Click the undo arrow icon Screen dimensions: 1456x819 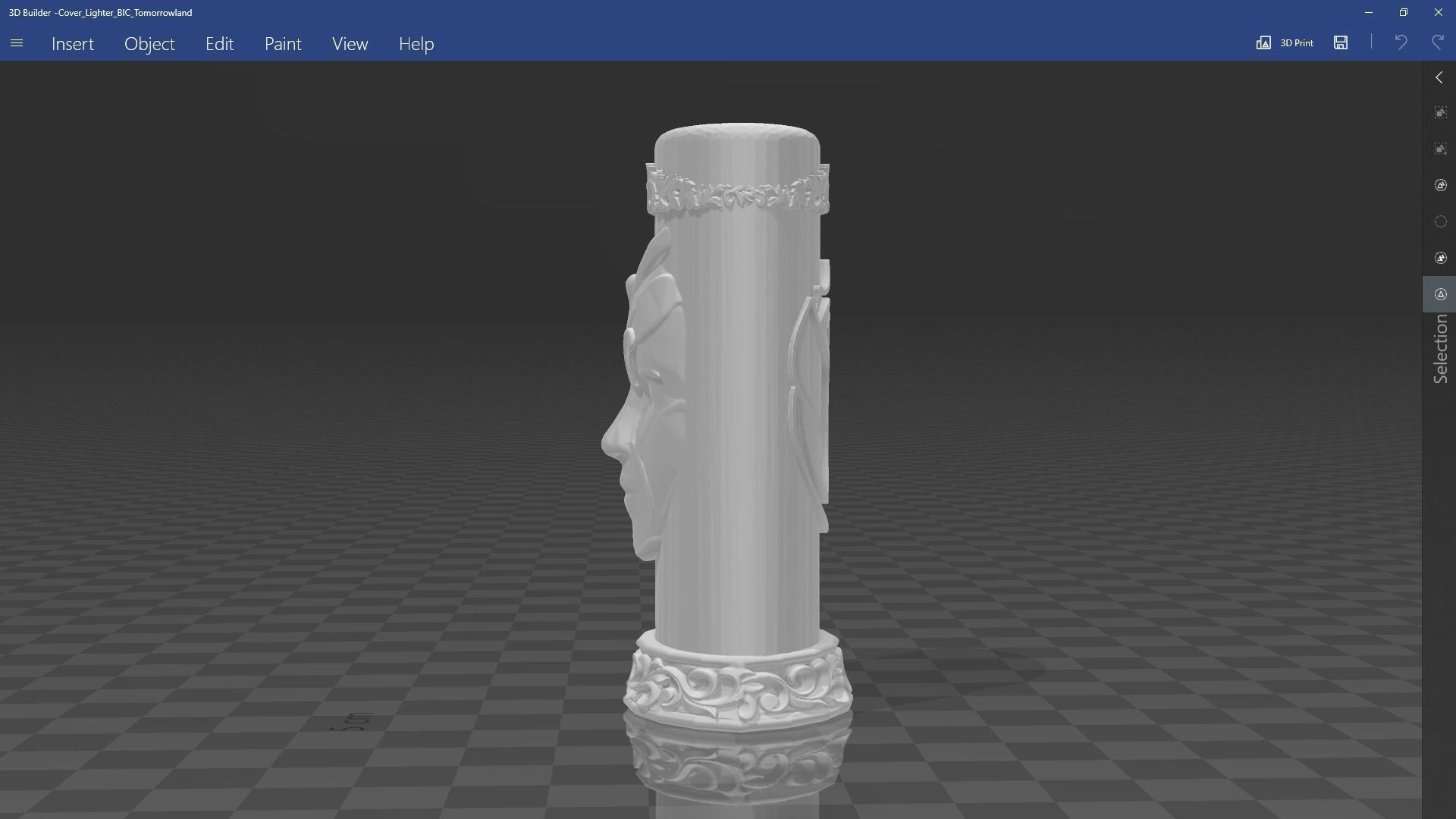[x=1401, y=42]
